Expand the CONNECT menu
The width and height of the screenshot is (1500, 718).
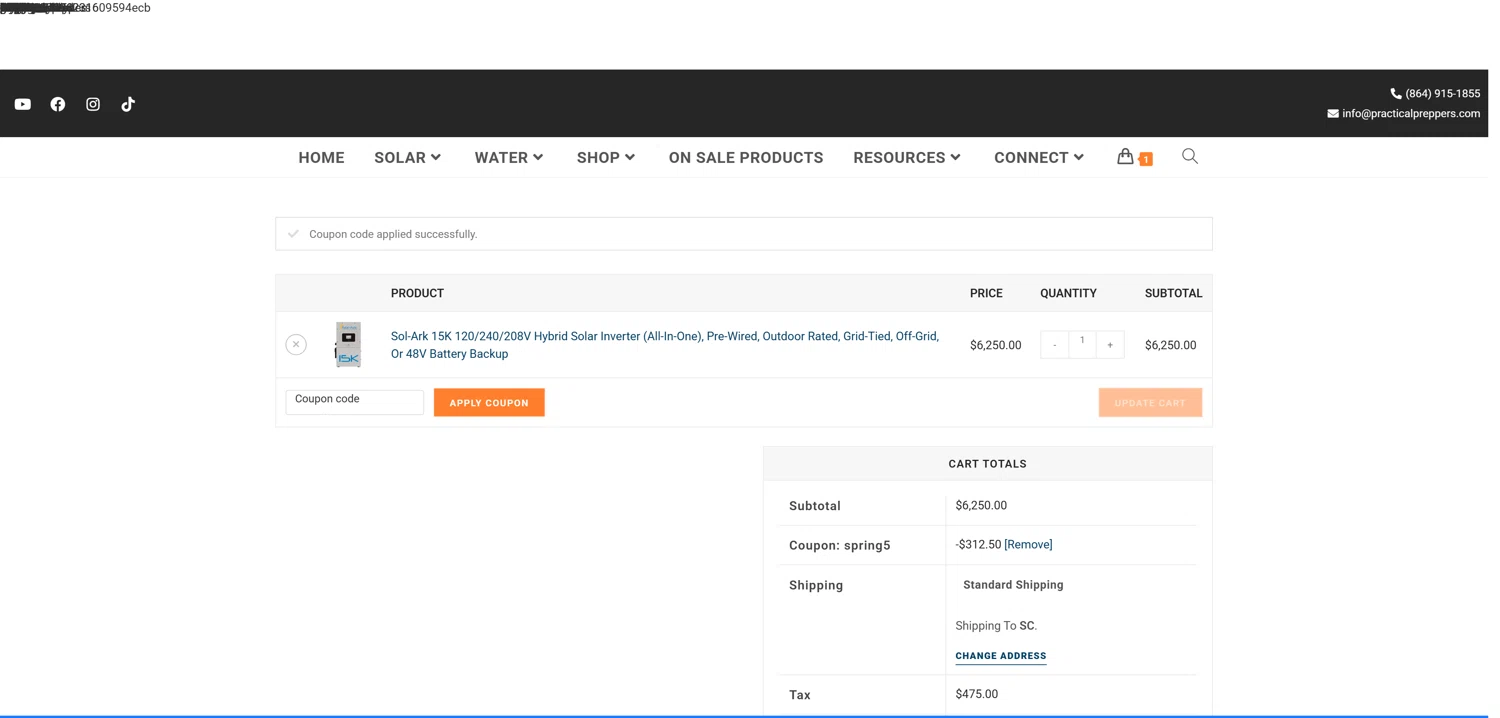click(x=1039, y=158)
